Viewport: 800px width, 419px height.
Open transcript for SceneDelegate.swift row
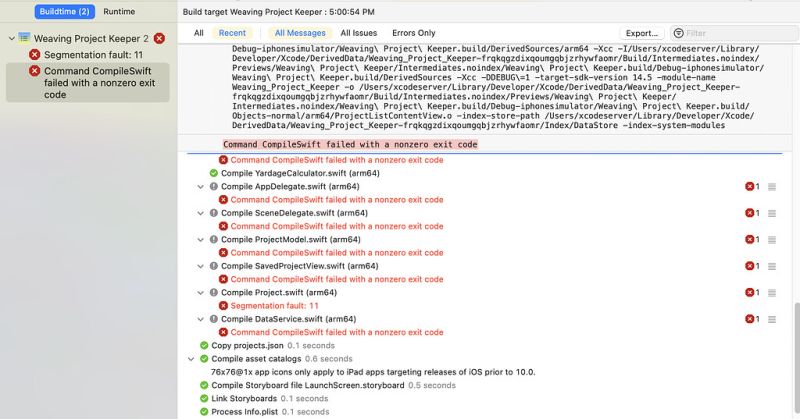point(772,213)
